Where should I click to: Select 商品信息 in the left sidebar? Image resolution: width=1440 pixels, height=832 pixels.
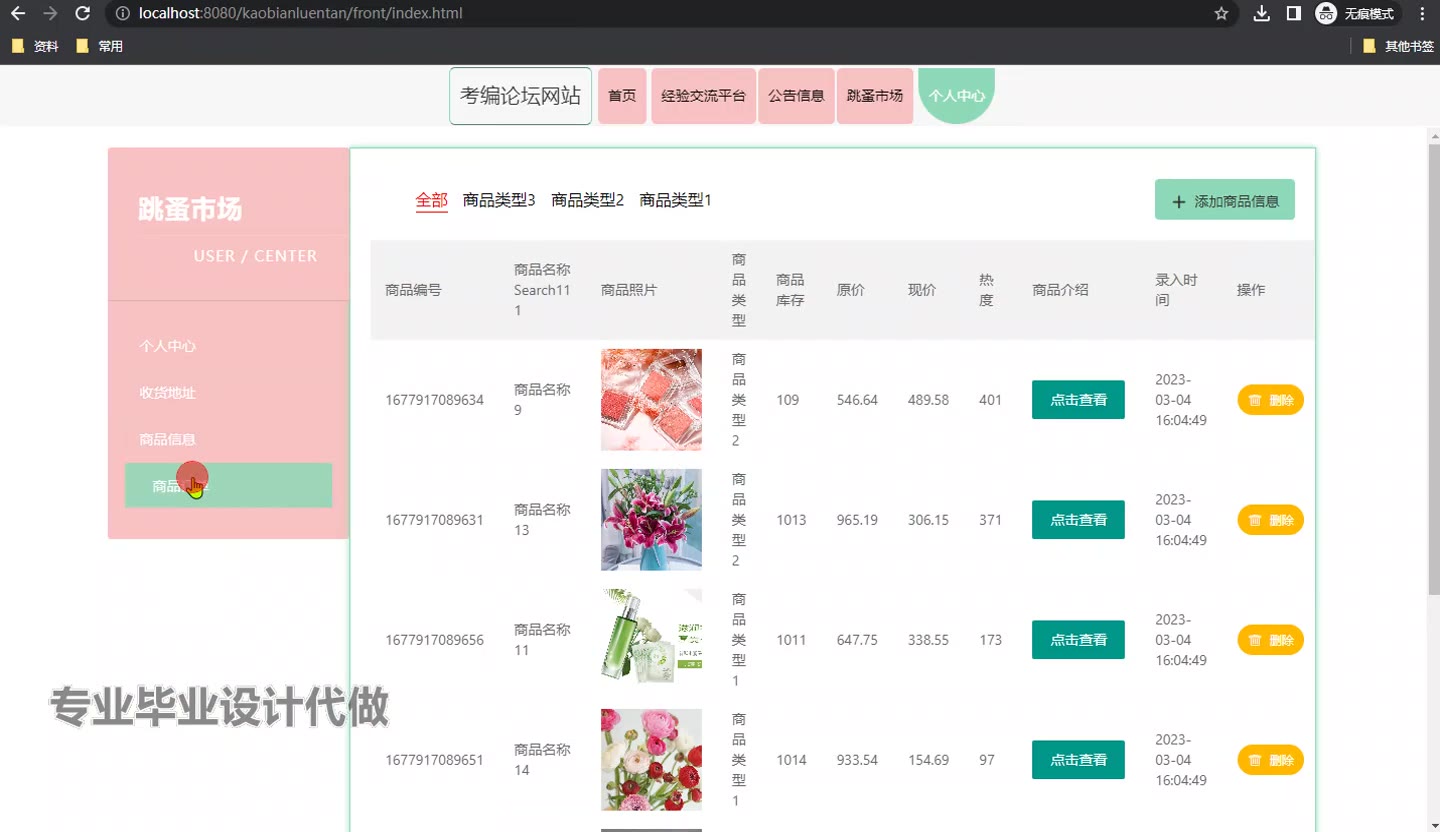(168, 439)
